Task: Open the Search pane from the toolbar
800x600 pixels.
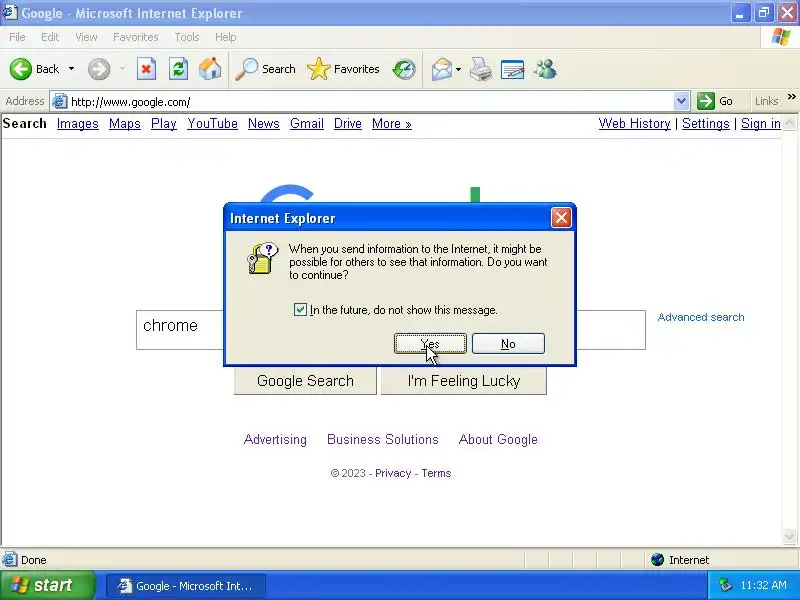Action: click(x=265, y=69)
